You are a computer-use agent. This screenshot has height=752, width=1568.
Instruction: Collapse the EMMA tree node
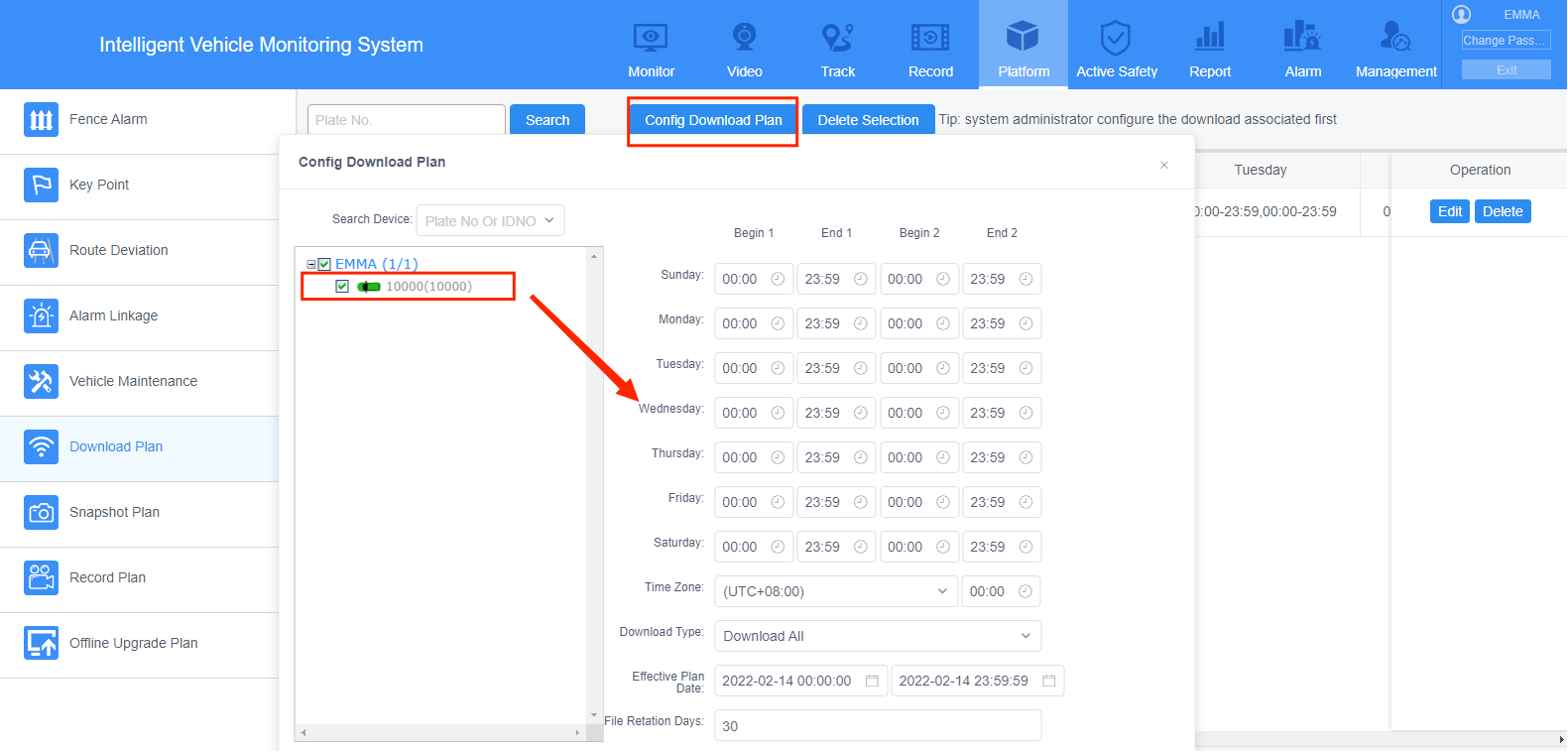[x=311, y=264]
